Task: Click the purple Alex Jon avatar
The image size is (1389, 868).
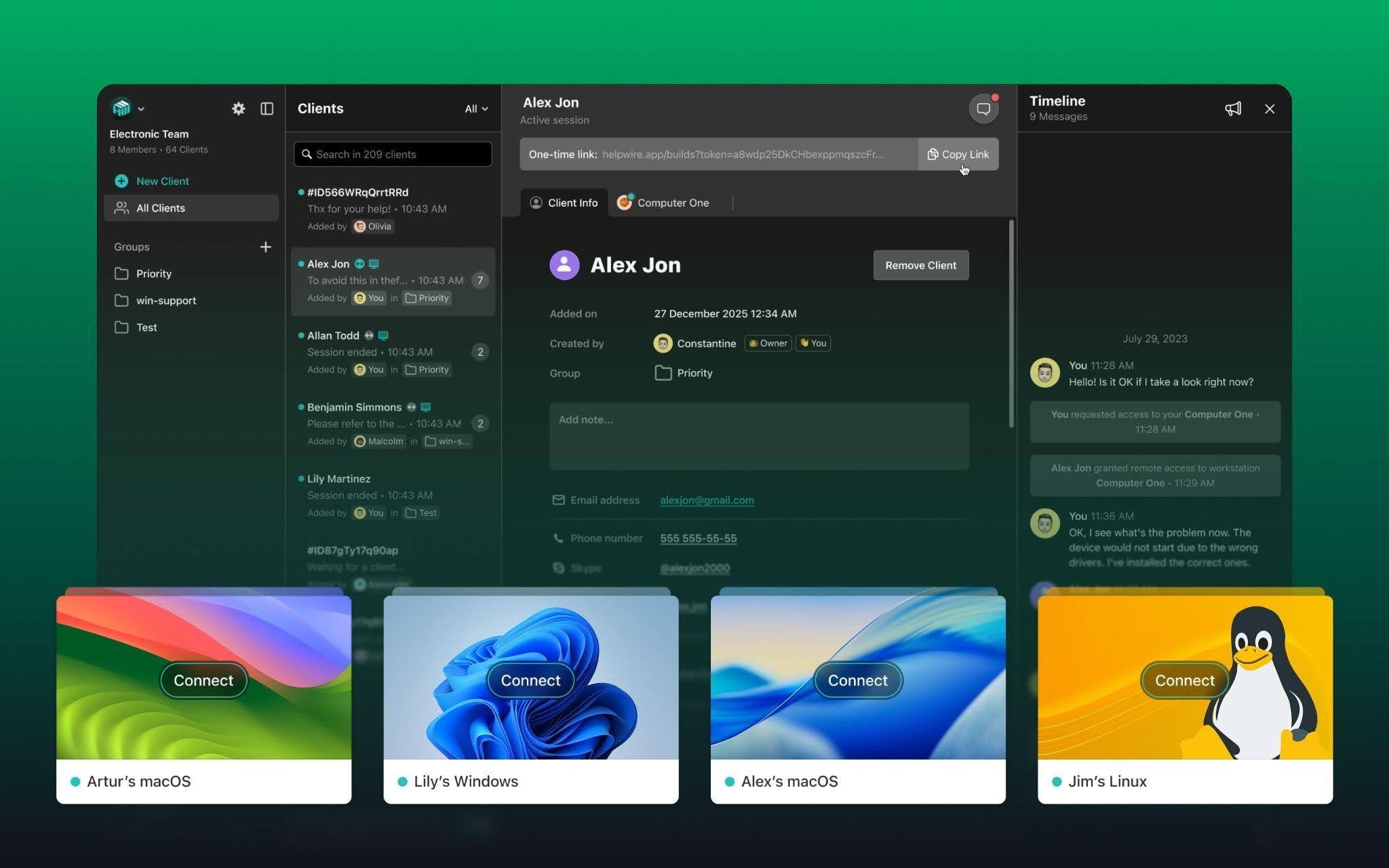Action: click(564, 265)
